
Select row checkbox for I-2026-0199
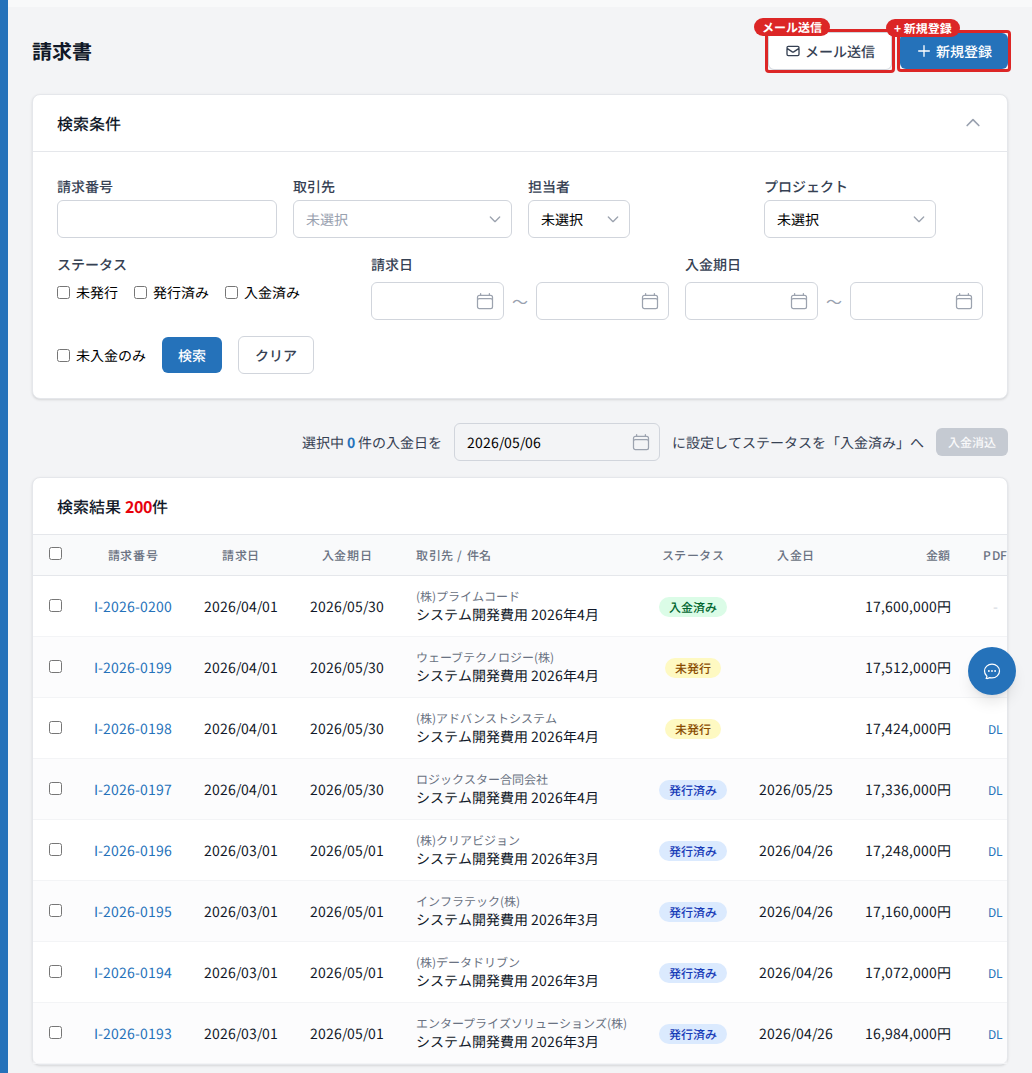click(x=55, y=667)
